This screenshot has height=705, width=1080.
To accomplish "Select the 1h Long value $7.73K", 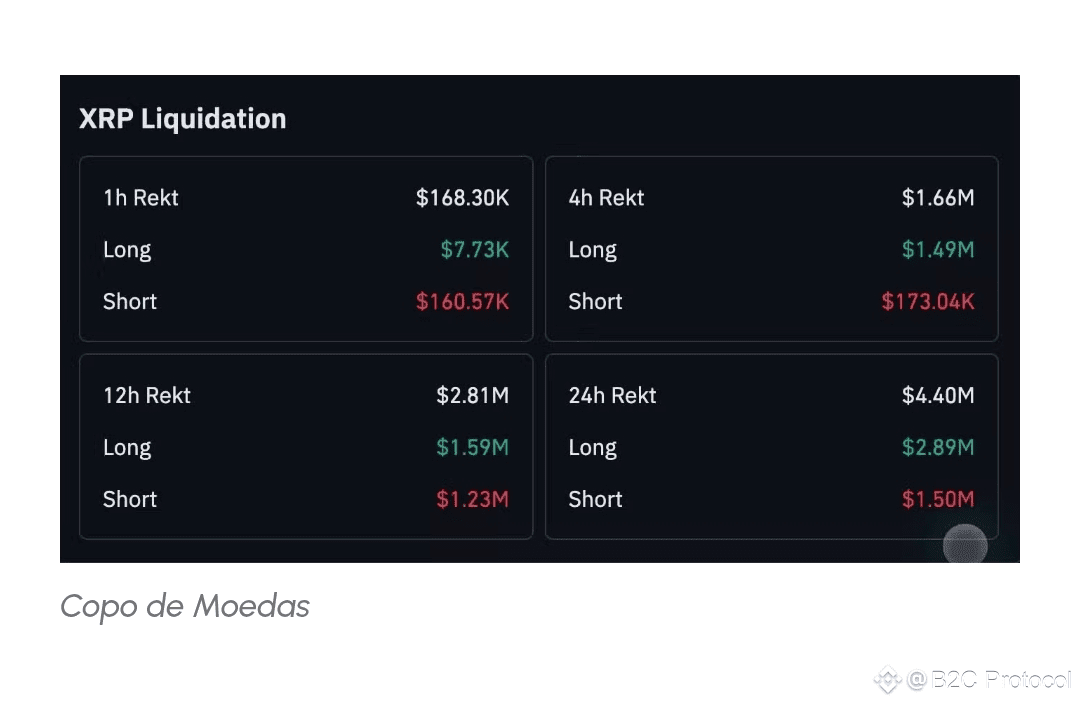I will click(x=474, y=250).
